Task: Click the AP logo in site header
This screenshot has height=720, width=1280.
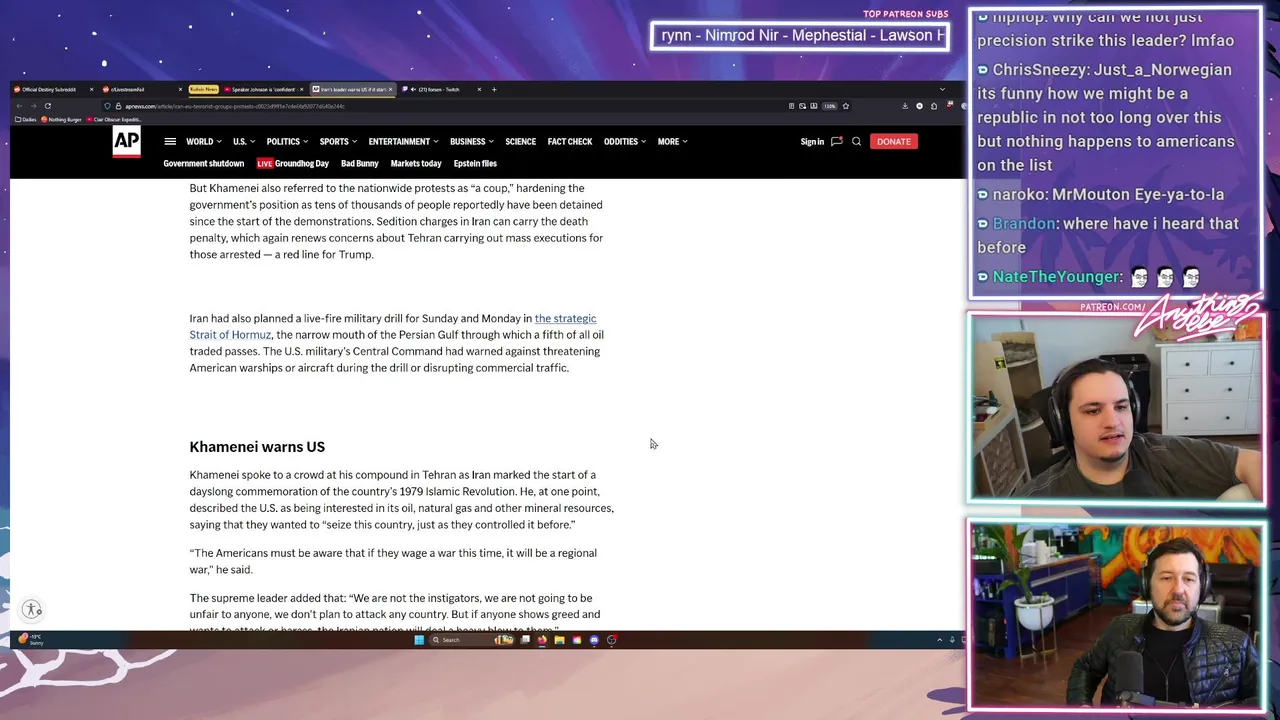Action: (x=126, y=142)
